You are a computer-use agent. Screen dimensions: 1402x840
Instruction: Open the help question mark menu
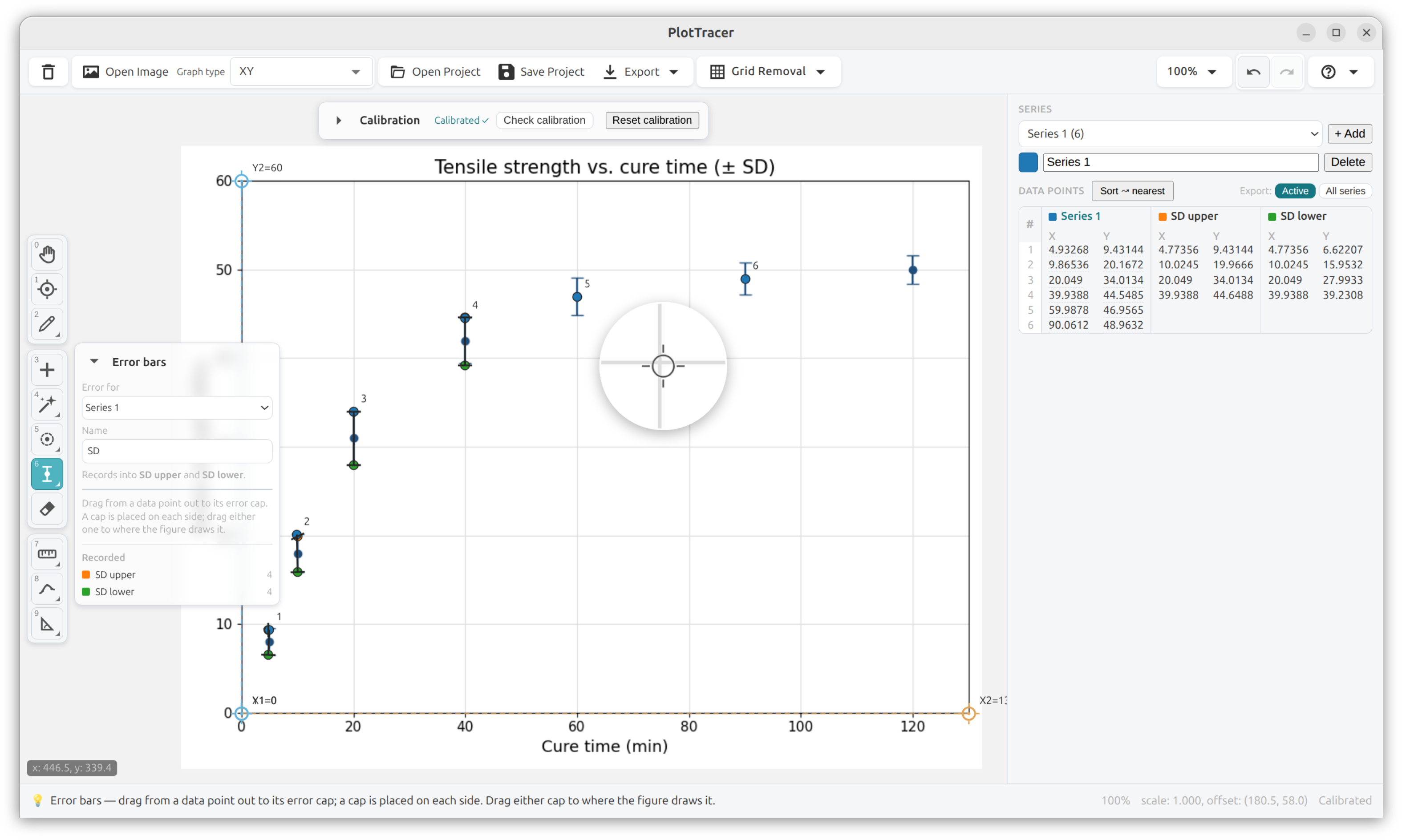(1340, 72)
